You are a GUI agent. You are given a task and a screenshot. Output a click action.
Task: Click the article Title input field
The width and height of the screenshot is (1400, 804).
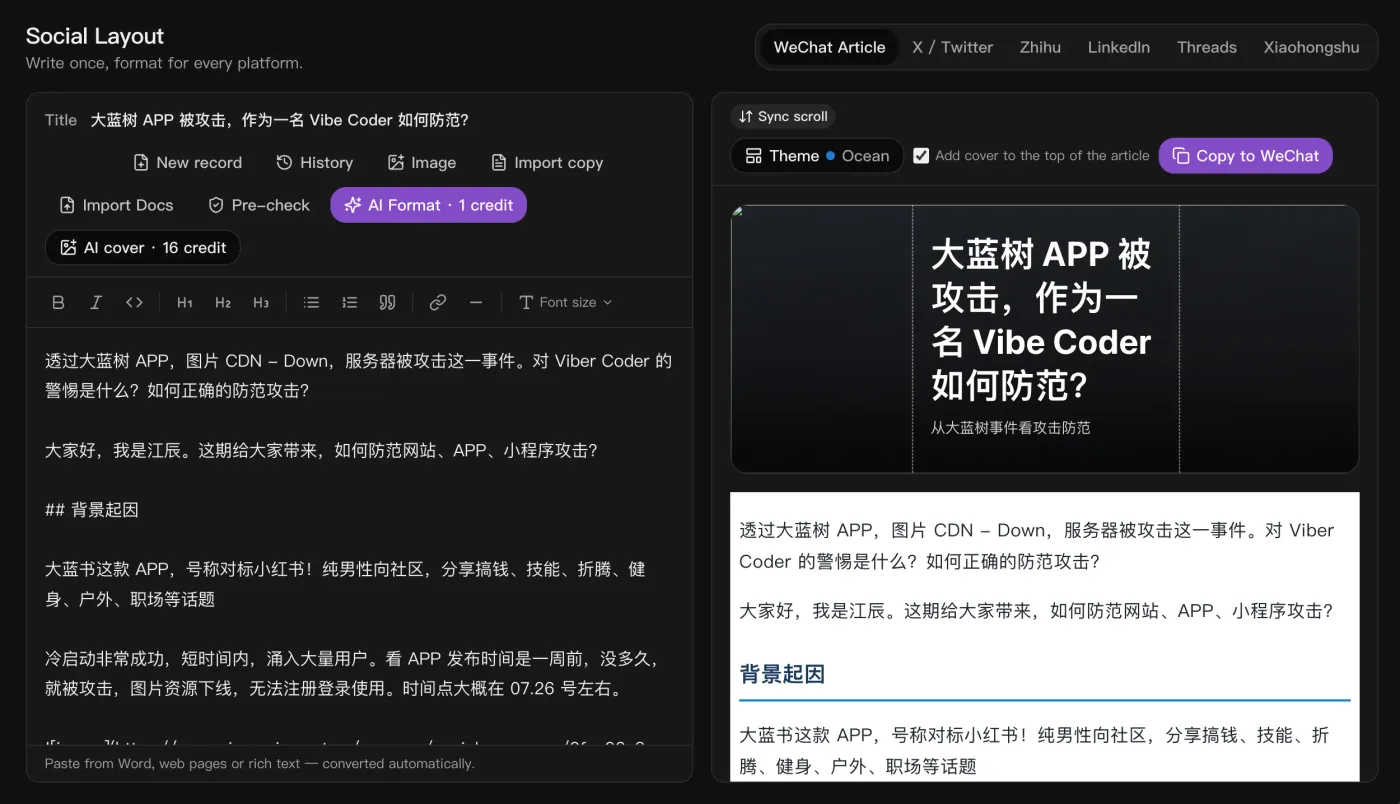click(x=383, y=120)
